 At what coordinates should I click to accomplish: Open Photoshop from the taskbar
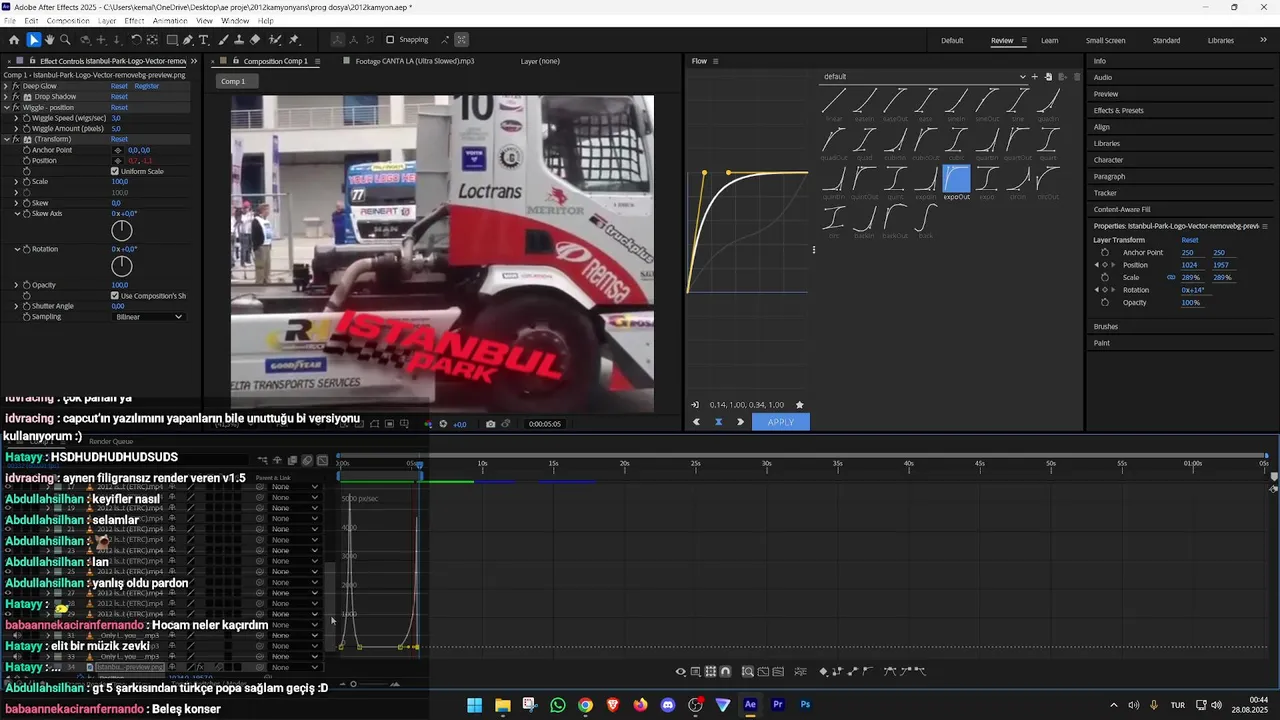point(805,705)
